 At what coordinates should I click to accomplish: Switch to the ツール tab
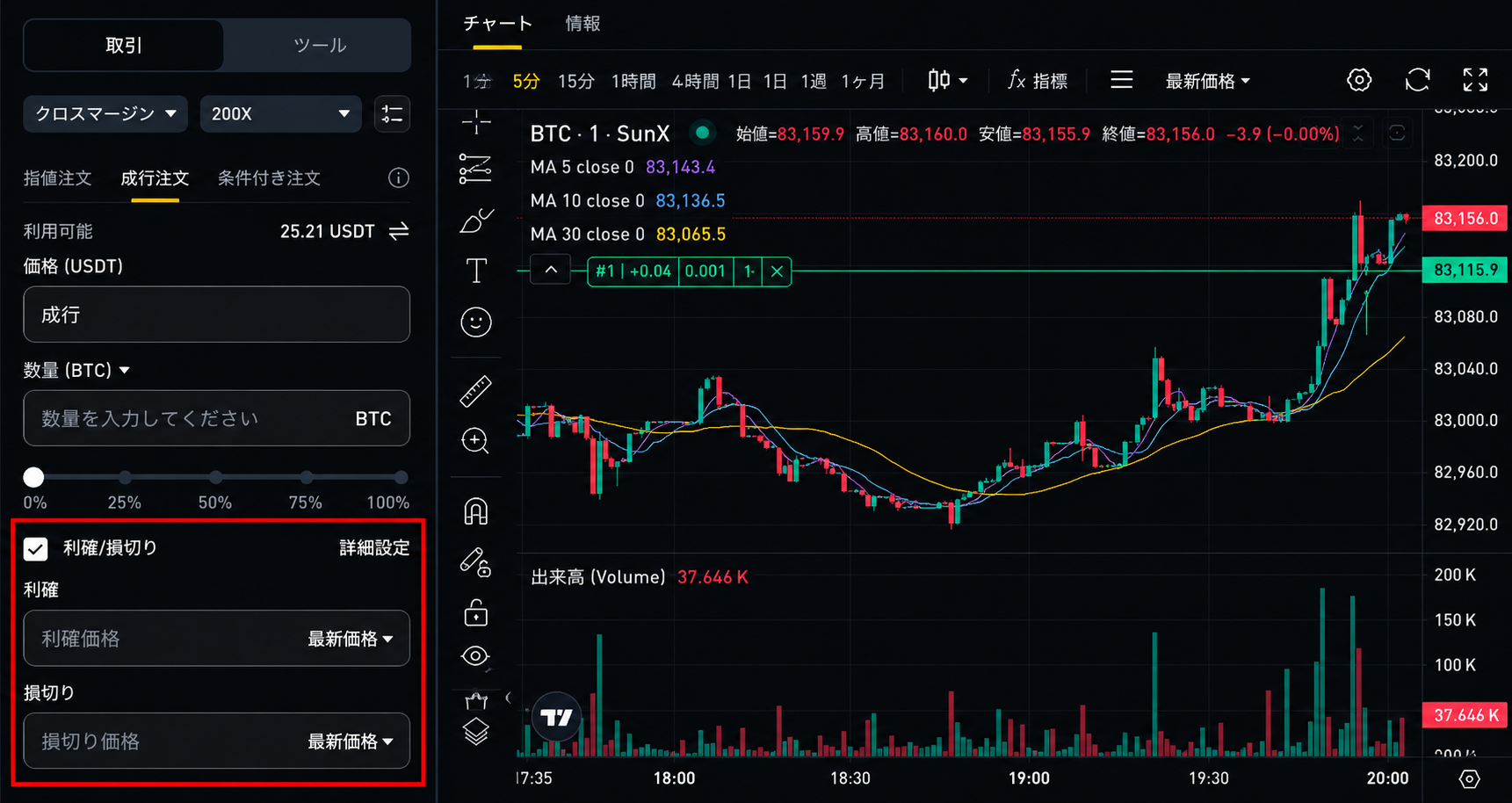point(318,45)
